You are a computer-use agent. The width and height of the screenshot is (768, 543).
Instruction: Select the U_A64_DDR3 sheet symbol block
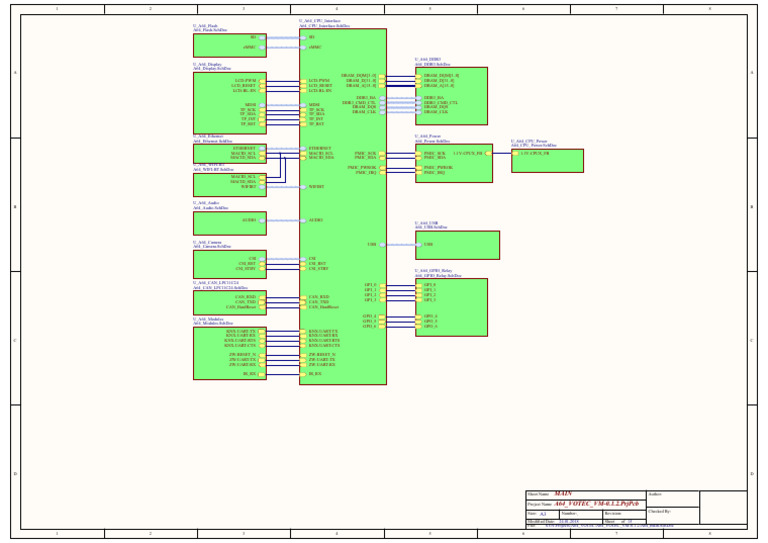[451, 96]
